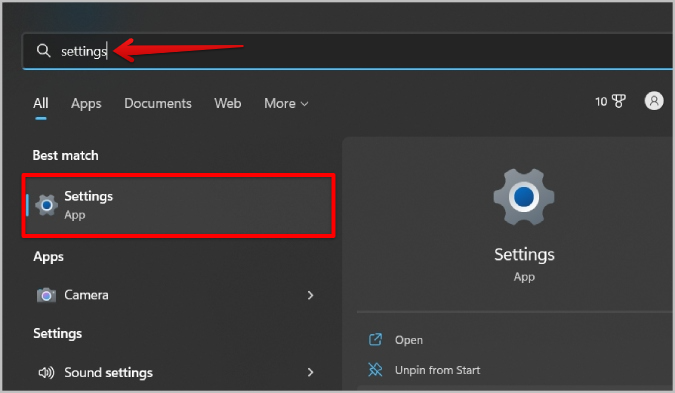Open the rewards trophy icon showing 10
Image resolution: width=675 pixels, height=393 pixels.
coord(610,102)
